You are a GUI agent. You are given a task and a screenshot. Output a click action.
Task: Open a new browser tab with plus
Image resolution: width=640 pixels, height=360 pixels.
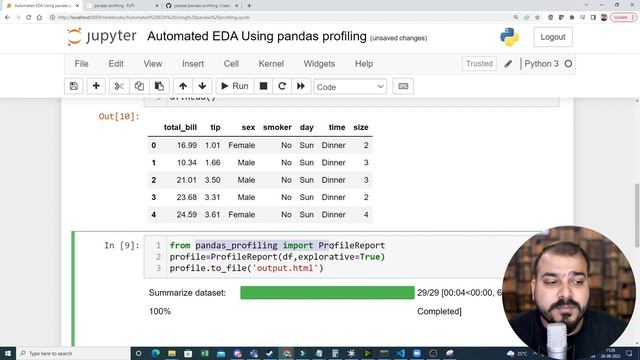tap(249, 6)
